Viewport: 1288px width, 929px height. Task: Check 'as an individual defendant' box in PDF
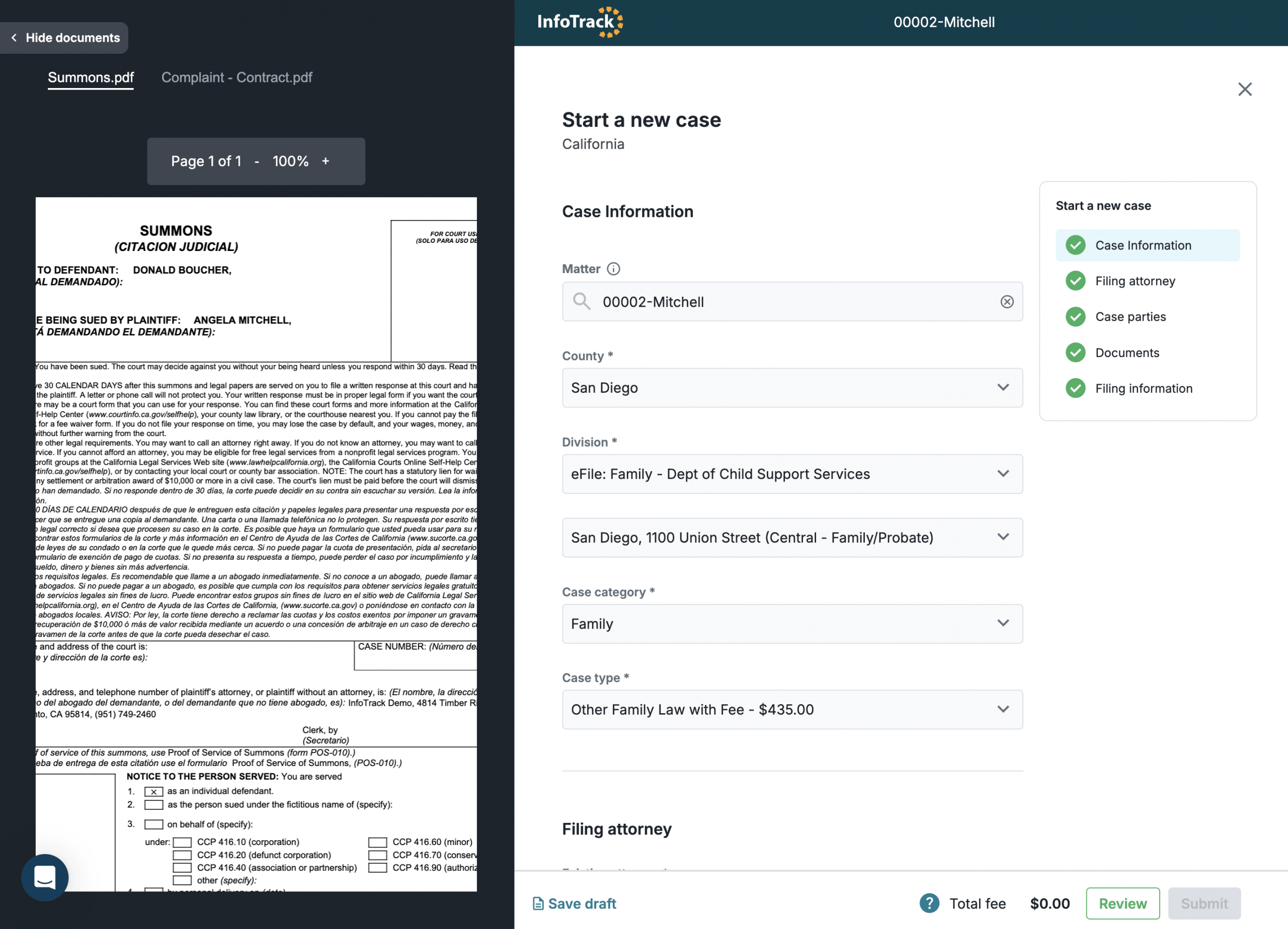coord(154,792)
